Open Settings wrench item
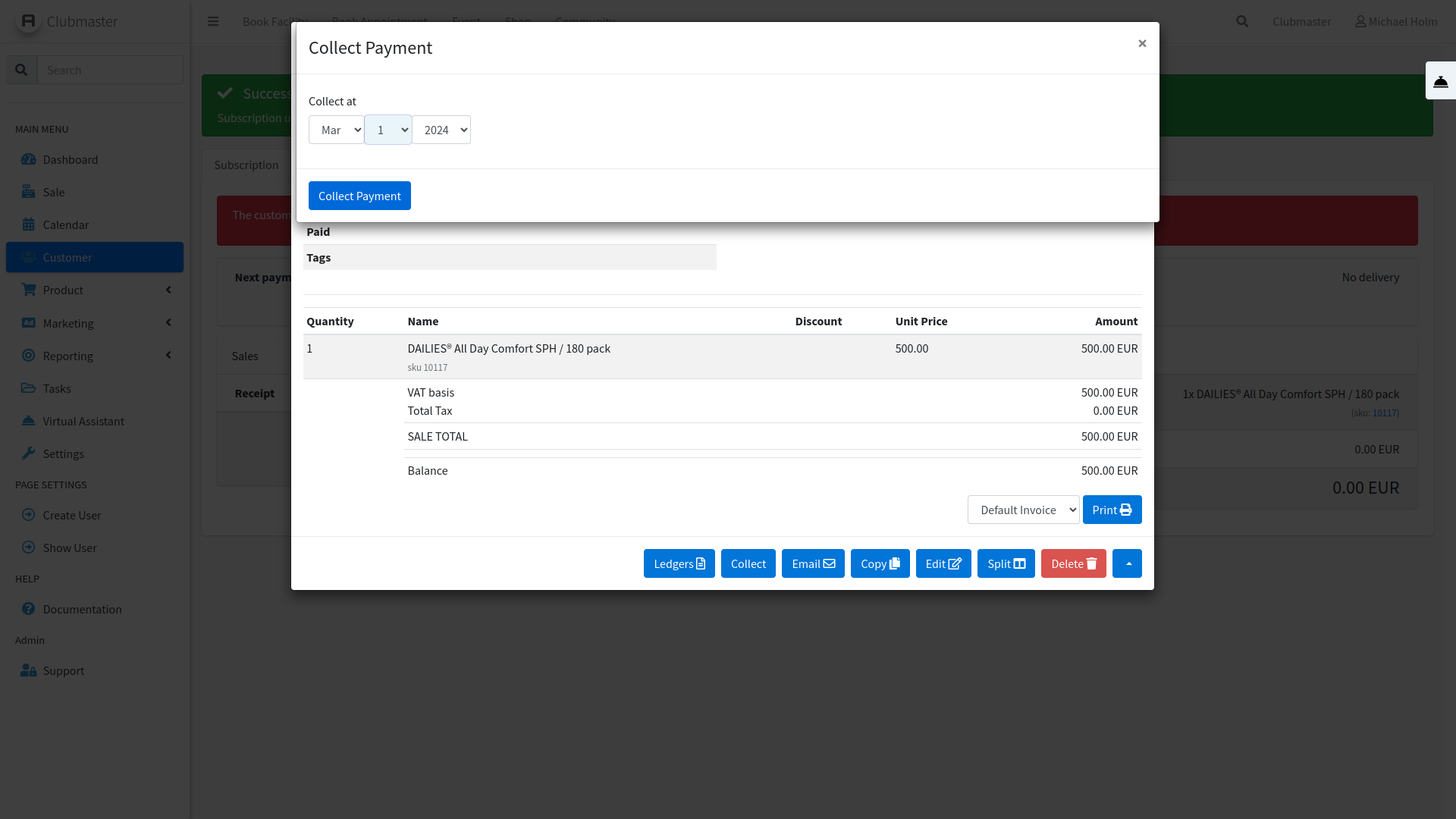The image size is (1456, 819). click(x=63, y=453)
